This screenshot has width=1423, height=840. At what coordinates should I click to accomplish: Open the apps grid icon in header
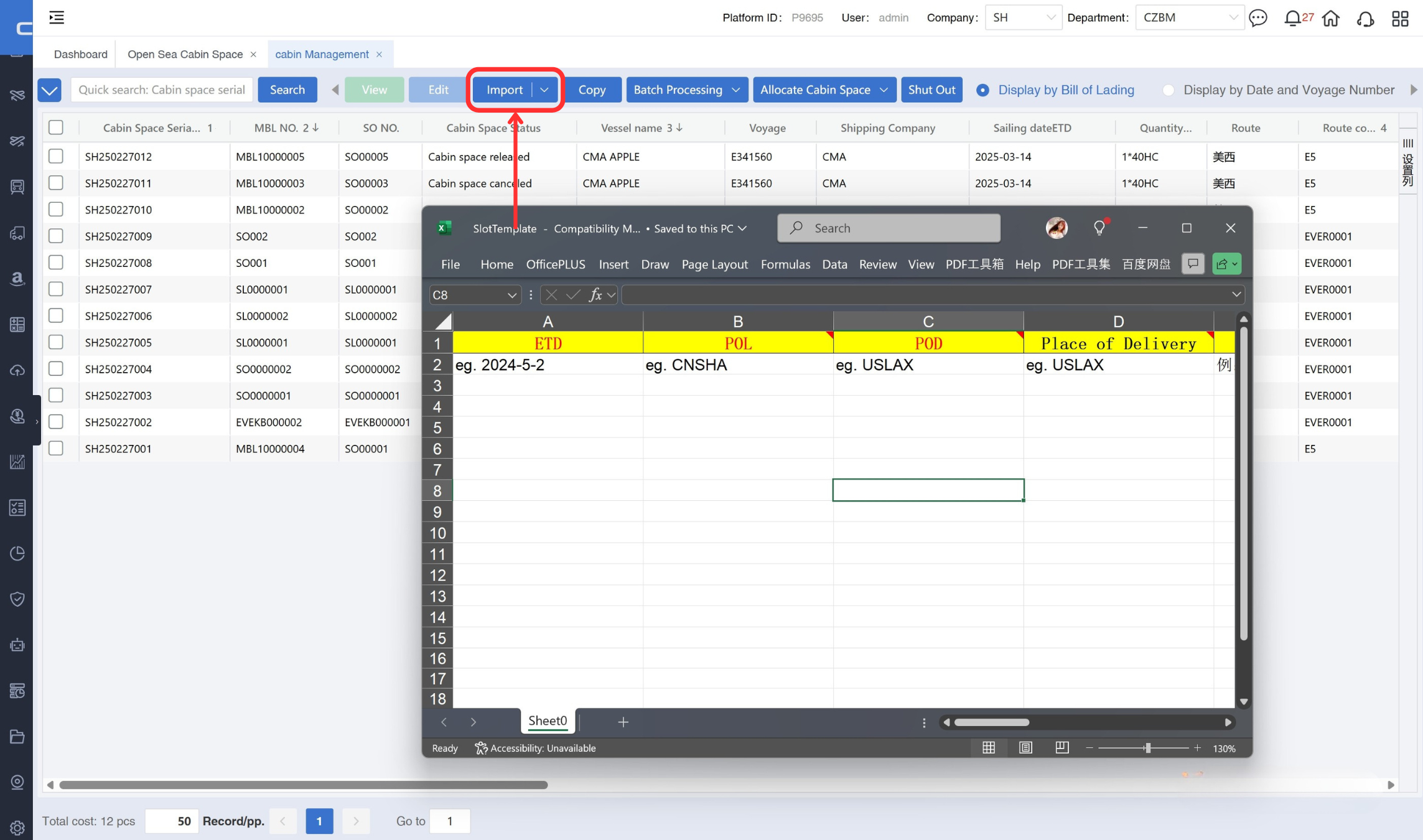1400,19
